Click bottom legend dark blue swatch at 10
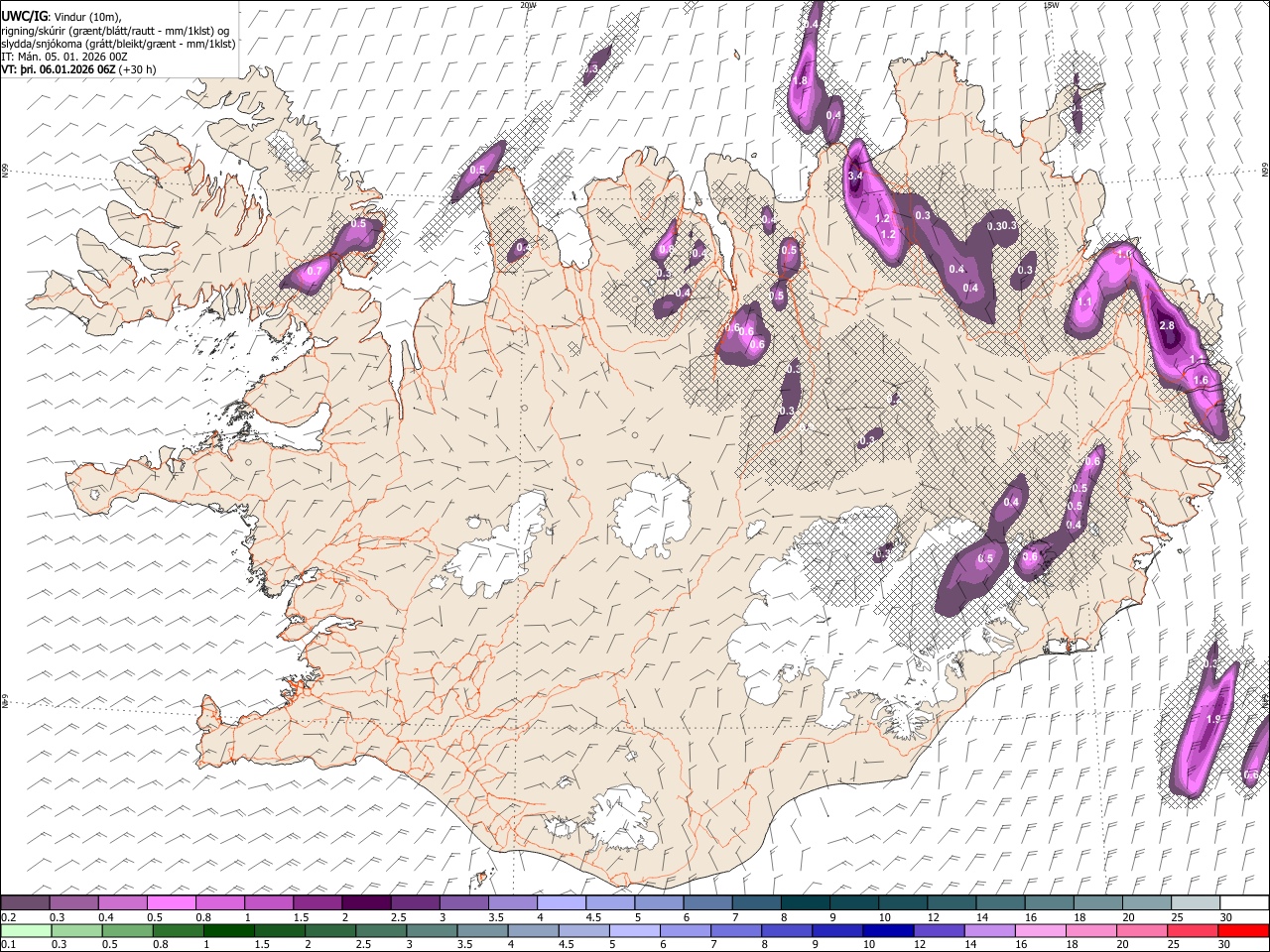1270x952 pixels. click(x=888, y=930)
